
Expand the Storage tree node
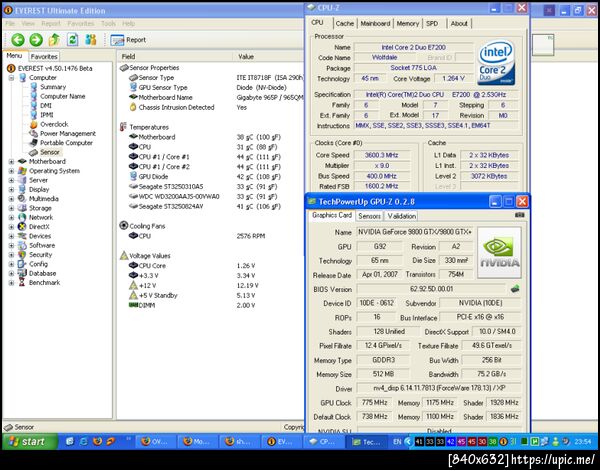[12, 207]
